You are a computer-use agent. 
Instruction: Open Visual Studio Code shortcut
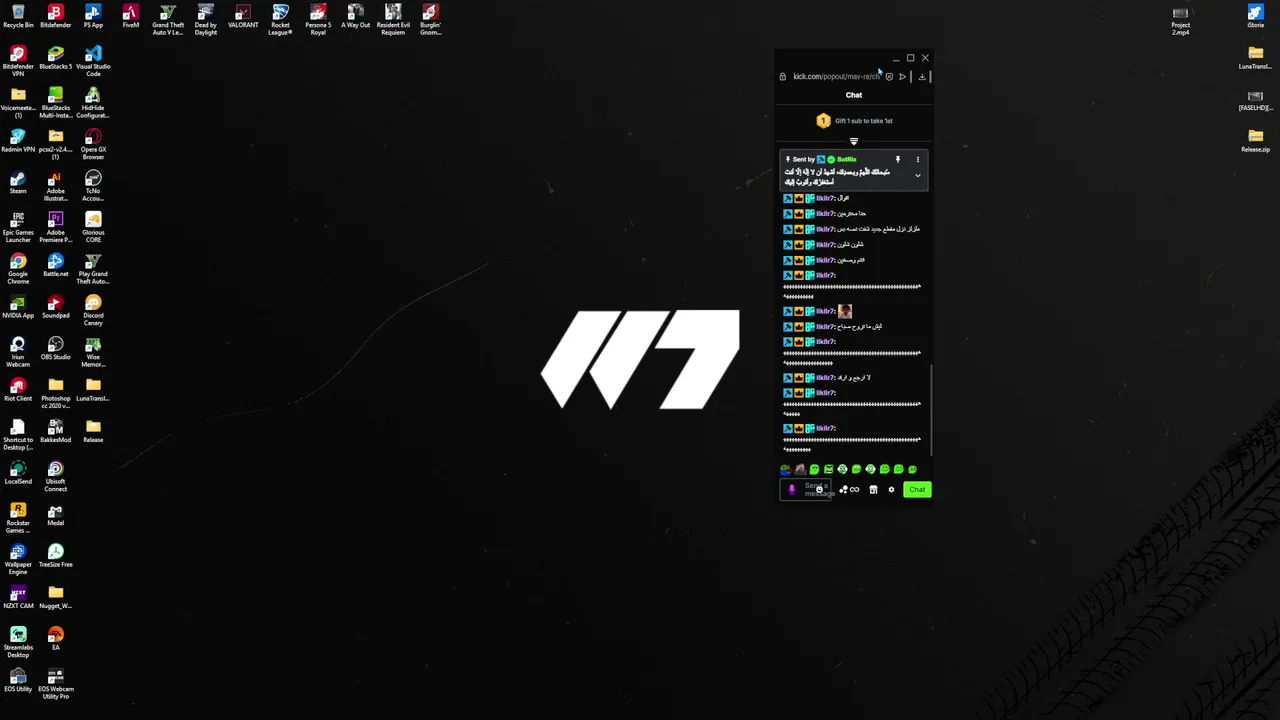[93, 62]
